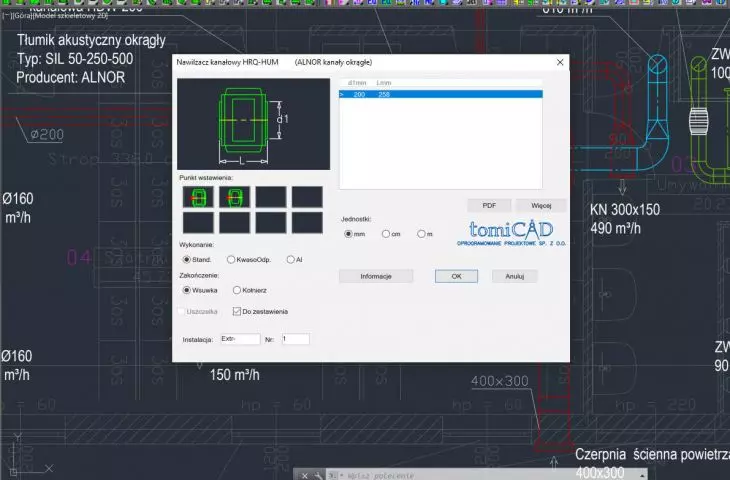
Task: Select the 'Czerpnia ścienna powietrza' label
Action: click(652, 454)
